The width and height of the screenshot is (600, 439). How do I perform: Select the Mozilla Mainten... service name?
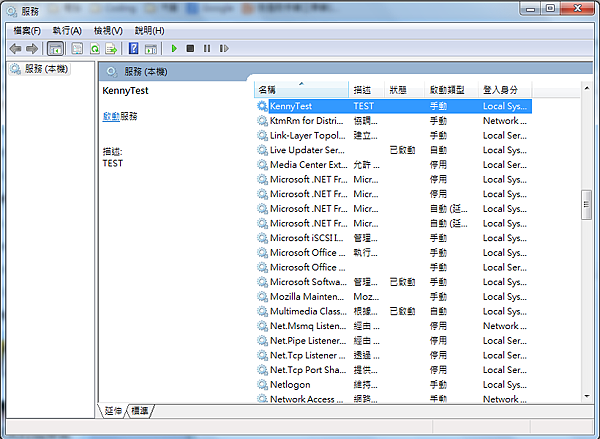(307, 297)
